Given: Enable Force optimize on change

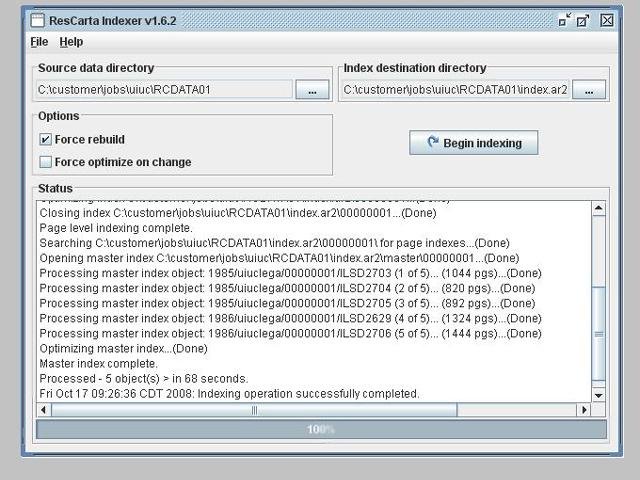Looking at the screenshot, I should (46, 162).
